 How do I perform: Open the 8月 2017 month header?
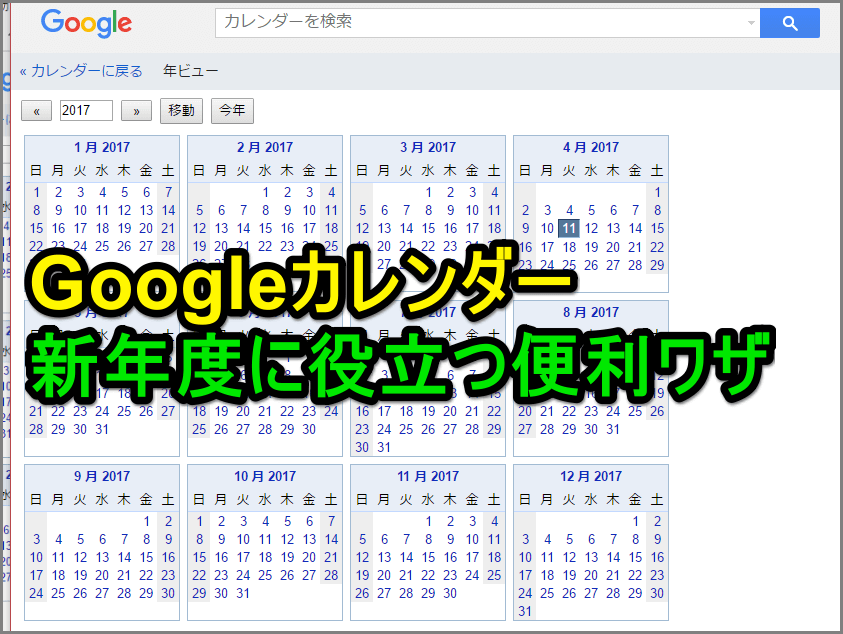click(x=591, y=312)
